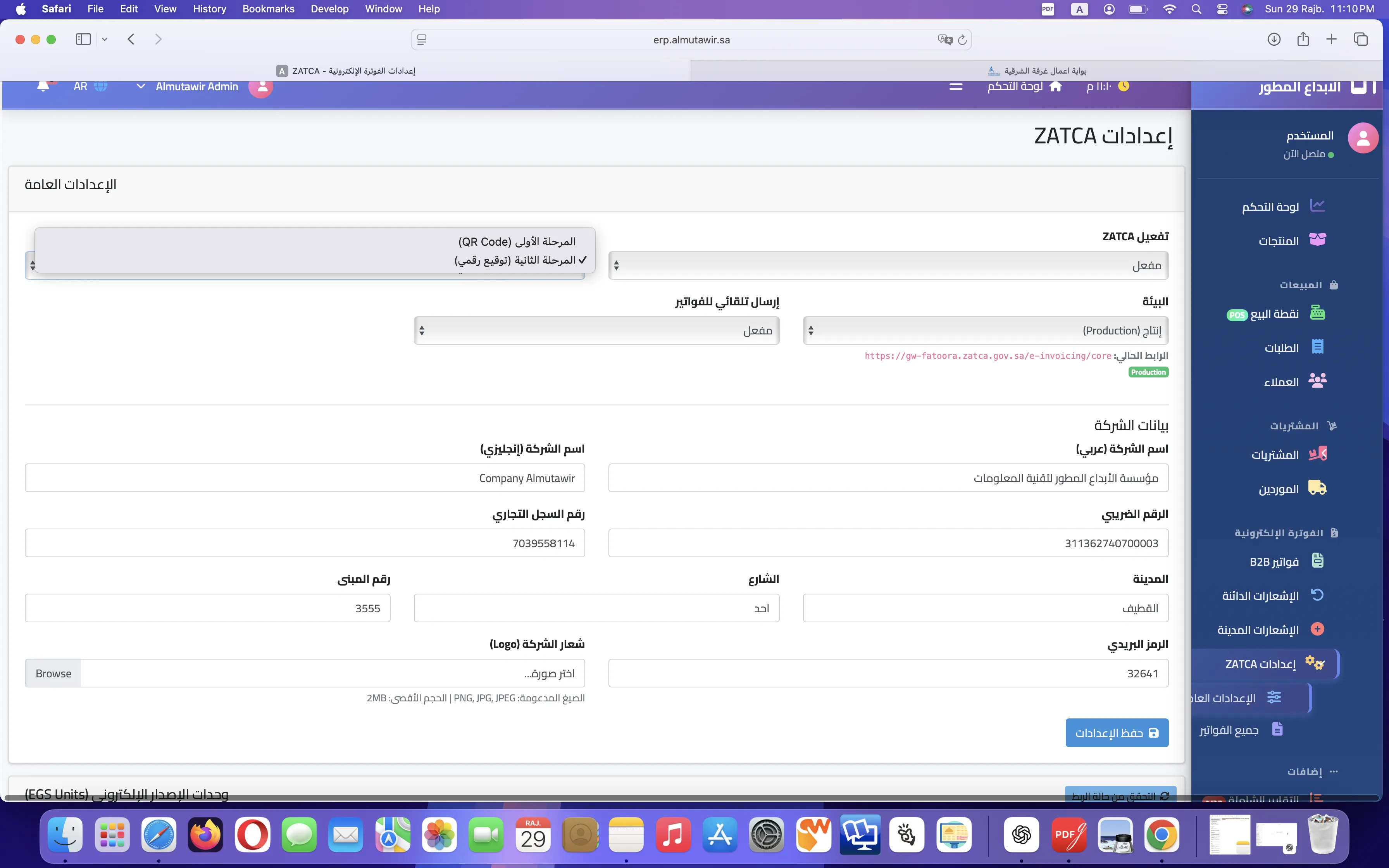1389x868 pixels.
Task: Click Safari sidebar toggle icon
Action: click(83, 39)
